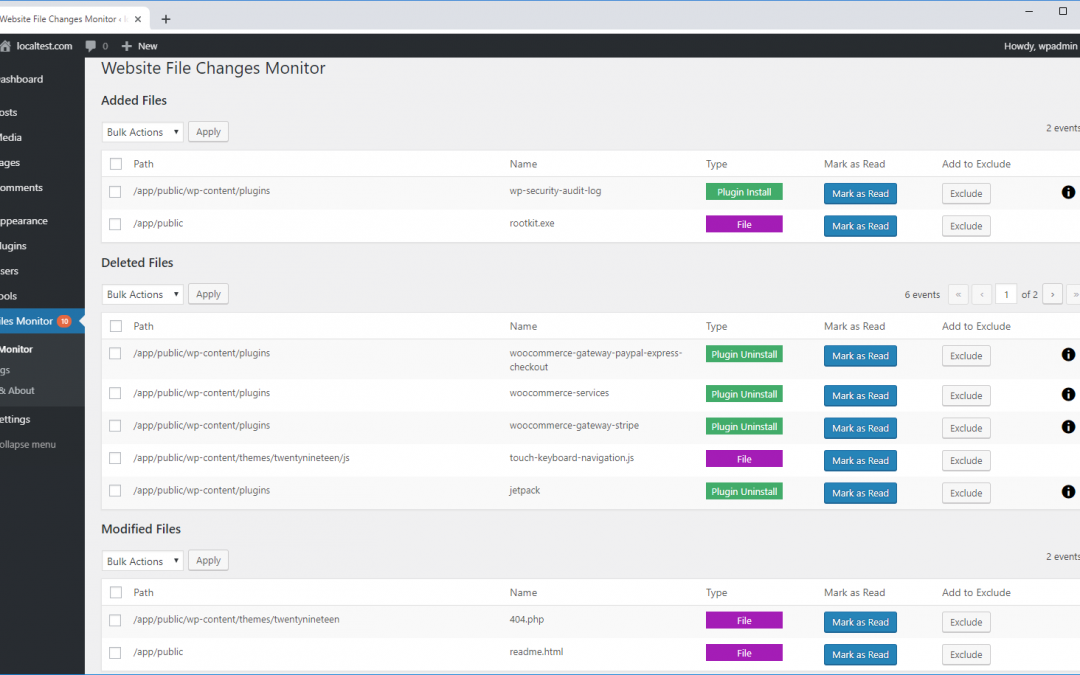Click info icon for jetpack row
1080x675 pixels.
[x=1068, y=492]
